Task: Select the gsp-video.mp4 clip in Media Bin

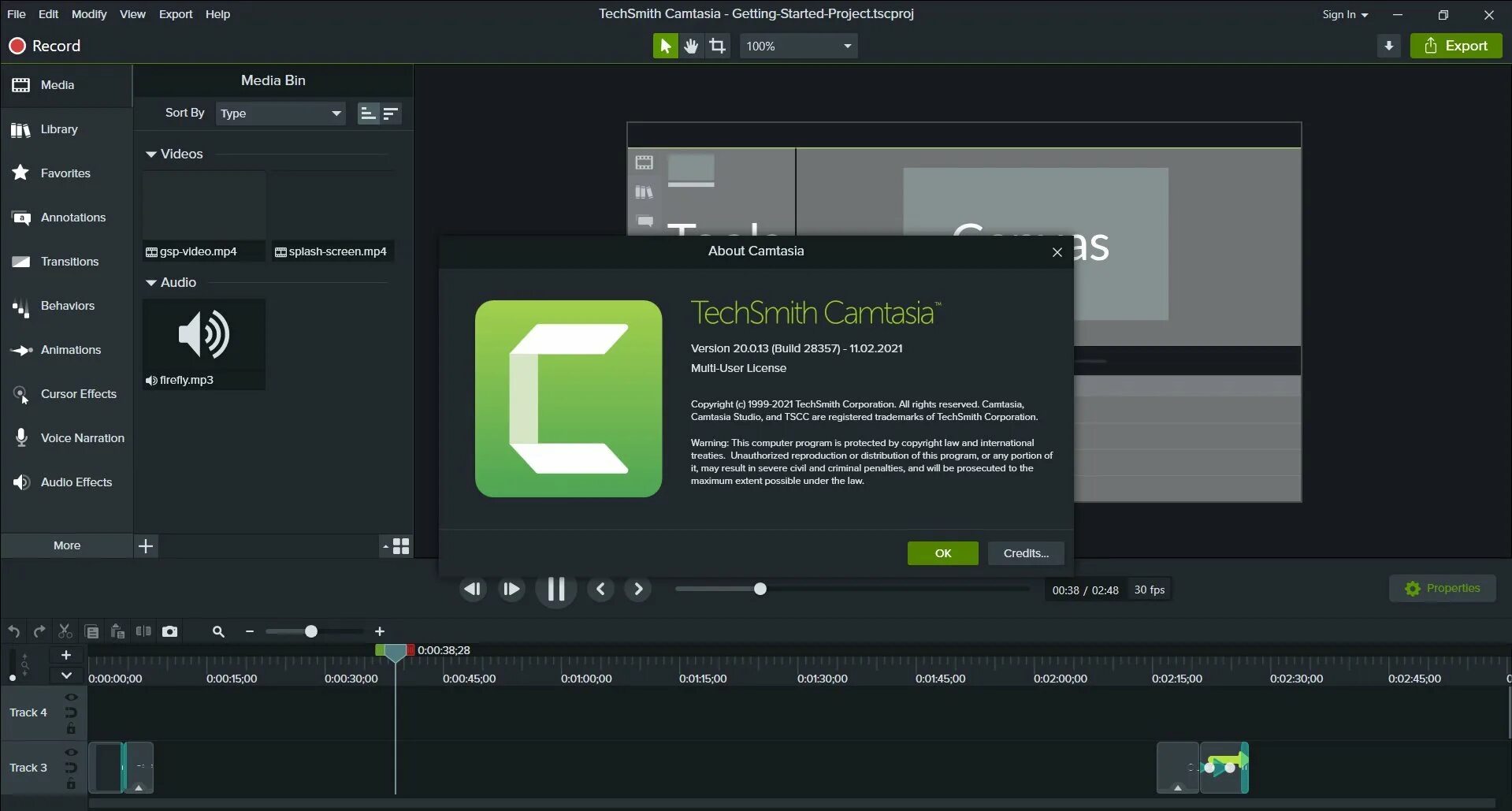Action: tap(204, 216)
